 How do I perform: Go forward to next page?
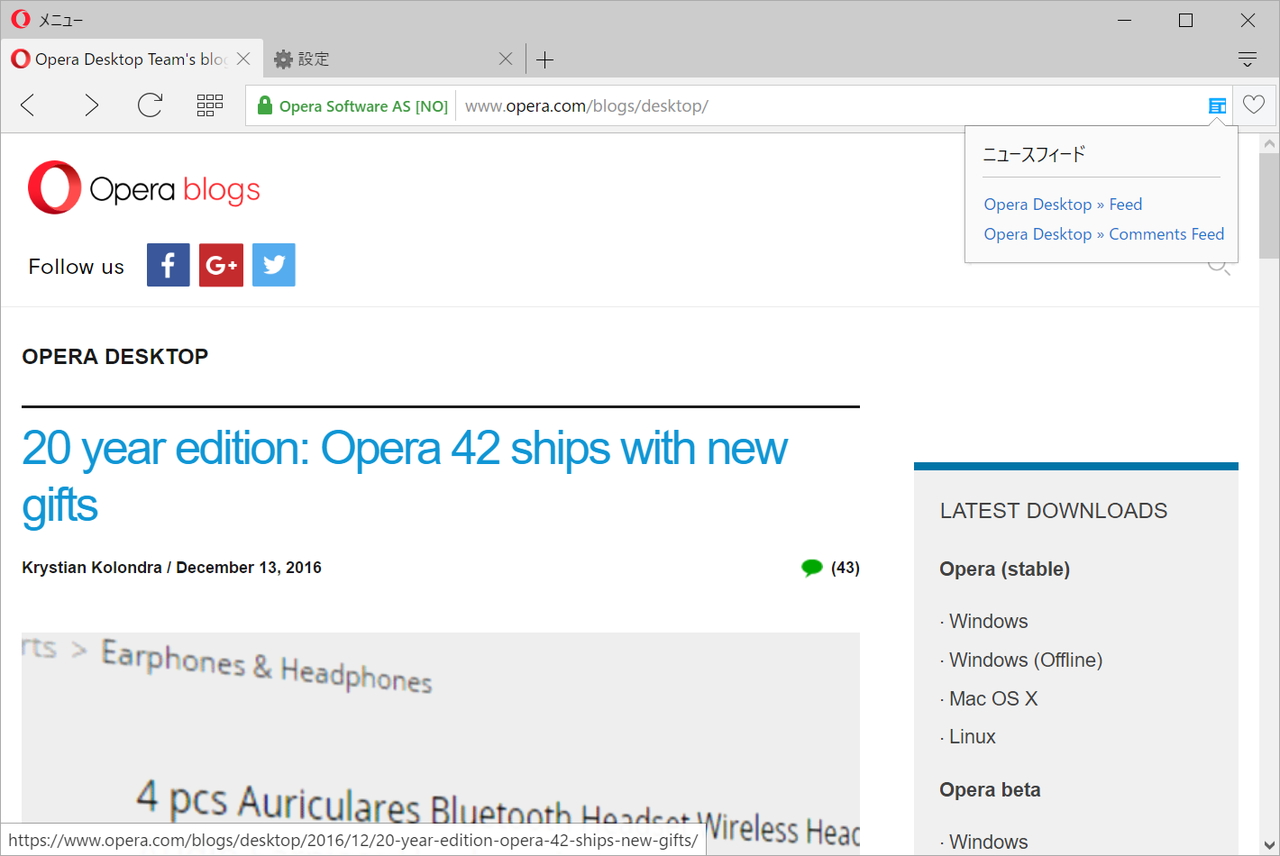pyautogui.click(x=91, y=105)
